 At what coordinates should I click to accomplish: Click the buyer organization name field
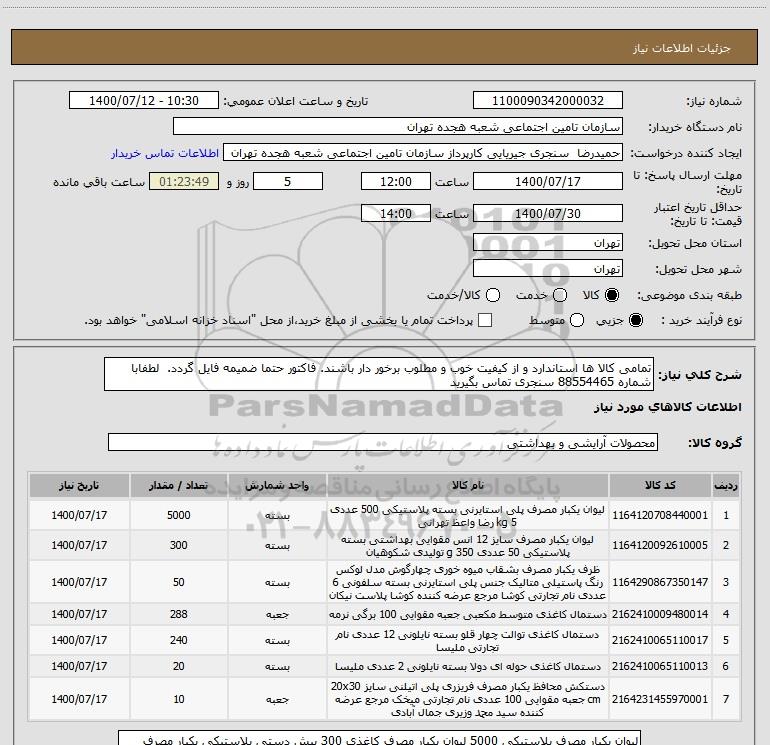click(398, 127)
